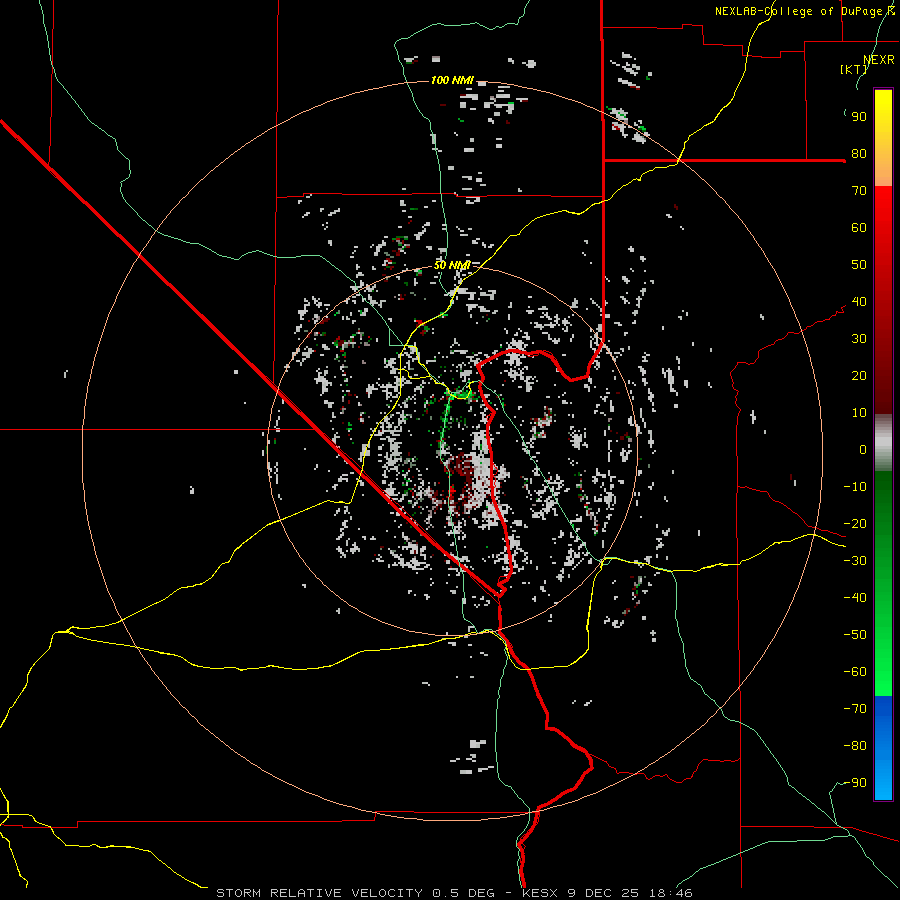The height and width of the screenshot is (900, 900).
Task: Click the 18:46 timestamp in footer
Action: [x=670, y=893]
